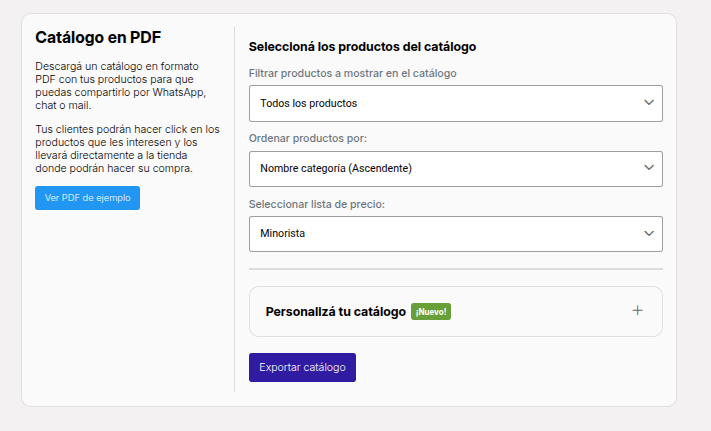Click the Seleccionar lista de precio label

pyautogui.click(x=317, y=204)
